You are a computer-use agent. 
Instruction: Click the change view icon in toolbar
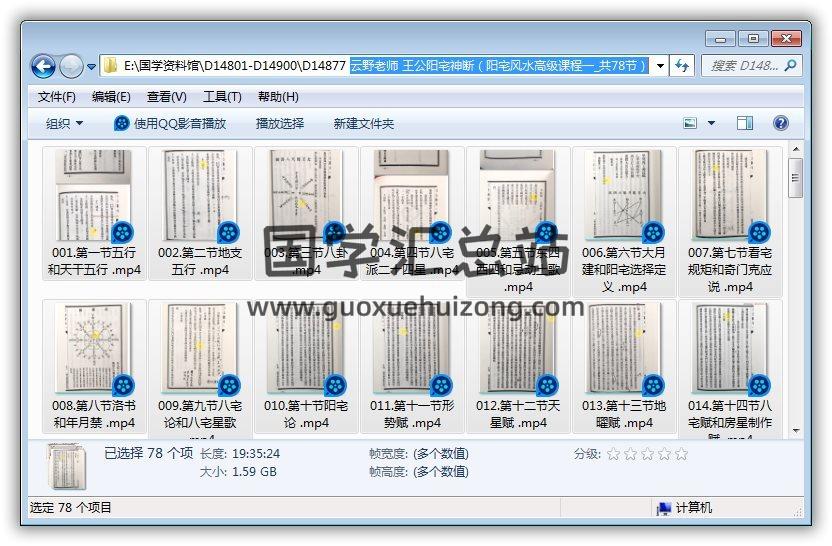691,123
